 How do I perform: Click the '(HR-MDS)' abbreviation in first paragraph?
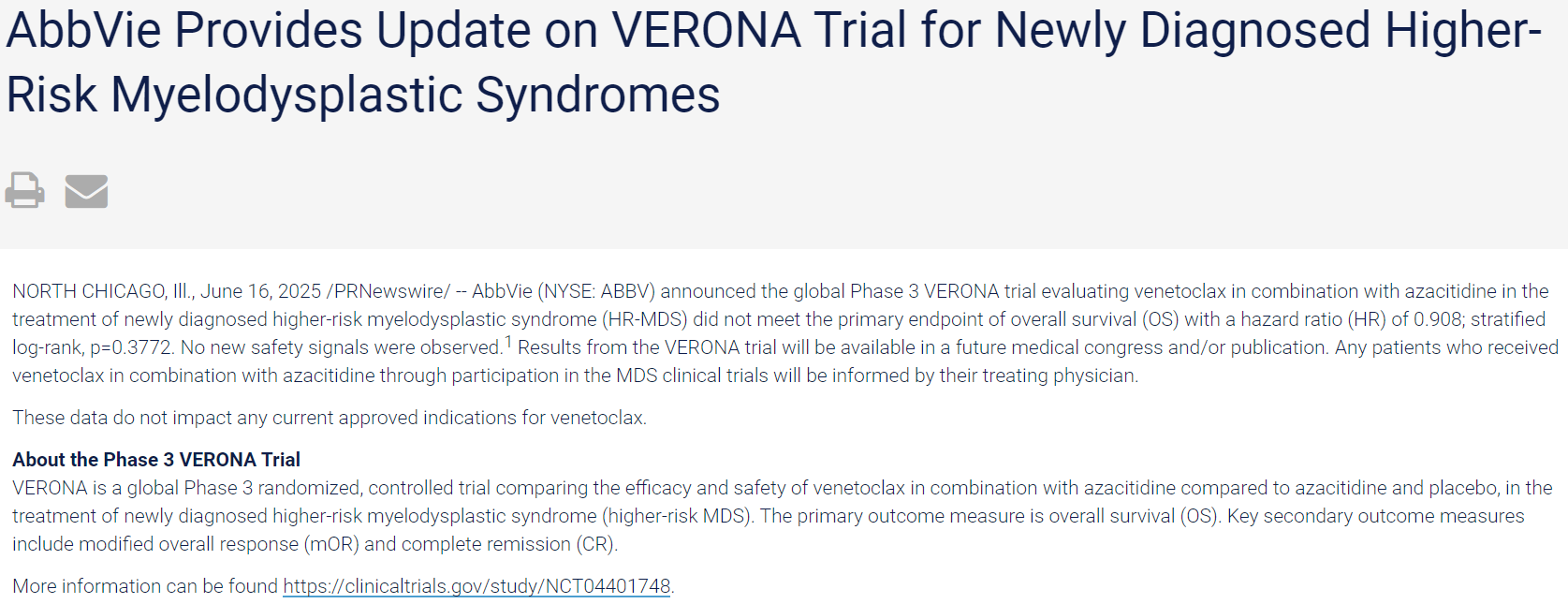click(x=644, y=319)
